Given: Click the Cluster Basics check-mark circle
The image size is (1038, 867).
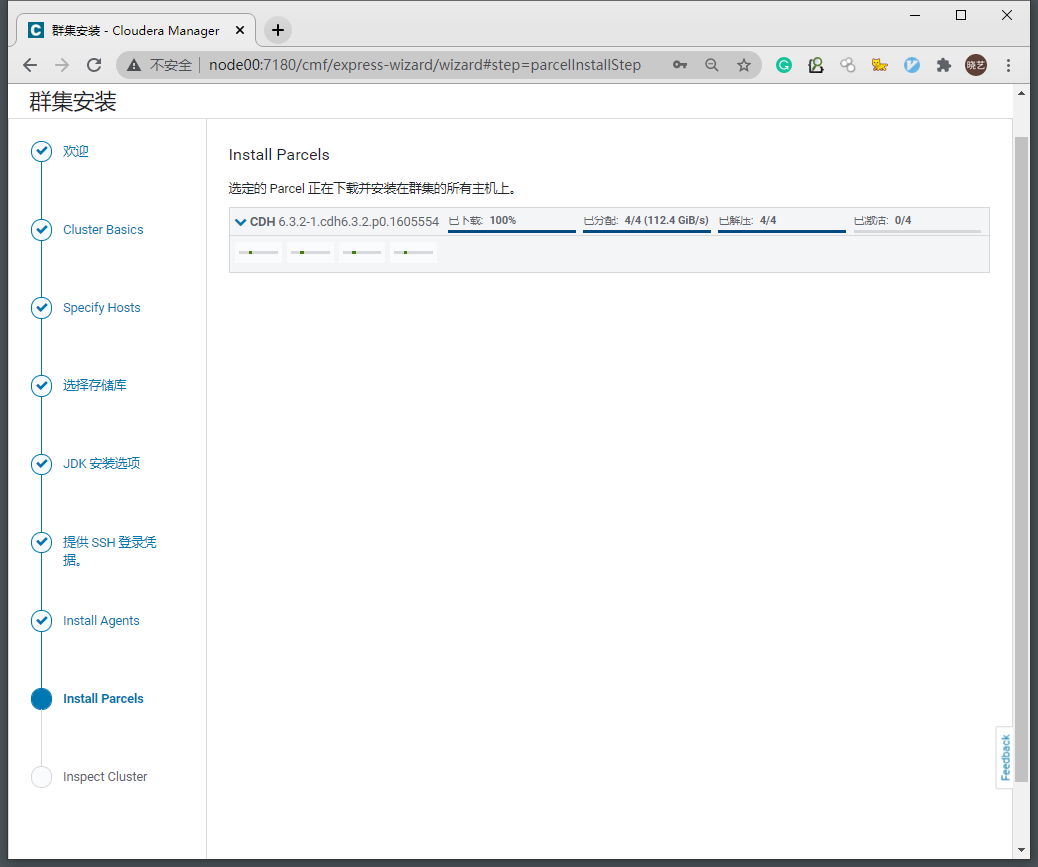Looking at the screenshot, I should click(42, 230).
